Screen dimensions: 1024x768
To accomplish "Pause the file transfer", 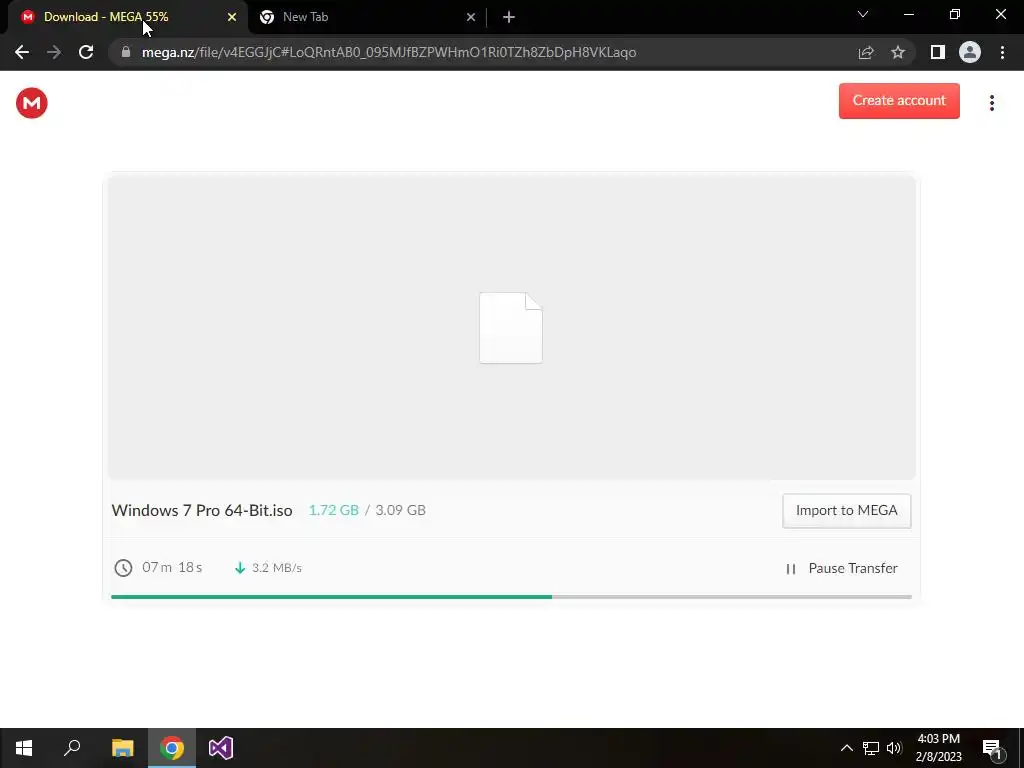I will click(x=841, y=568).
